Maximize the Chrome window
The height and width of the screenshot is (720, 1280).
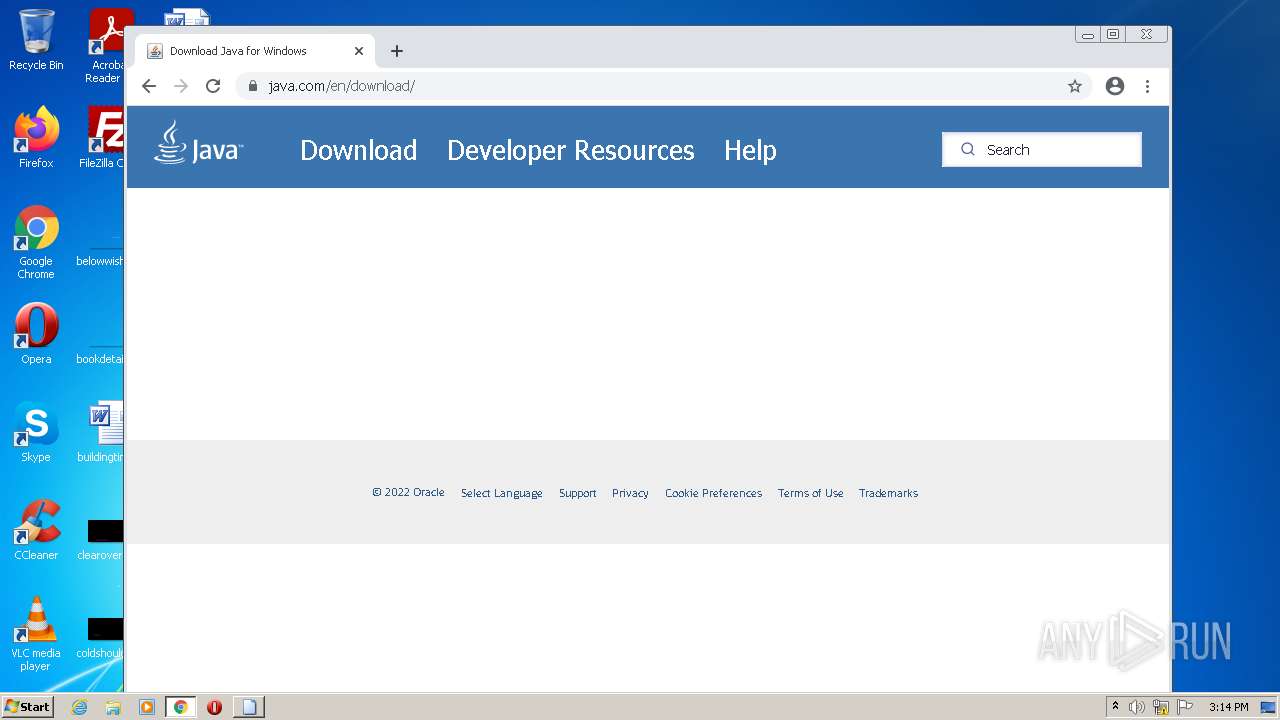coord(1113,34)
